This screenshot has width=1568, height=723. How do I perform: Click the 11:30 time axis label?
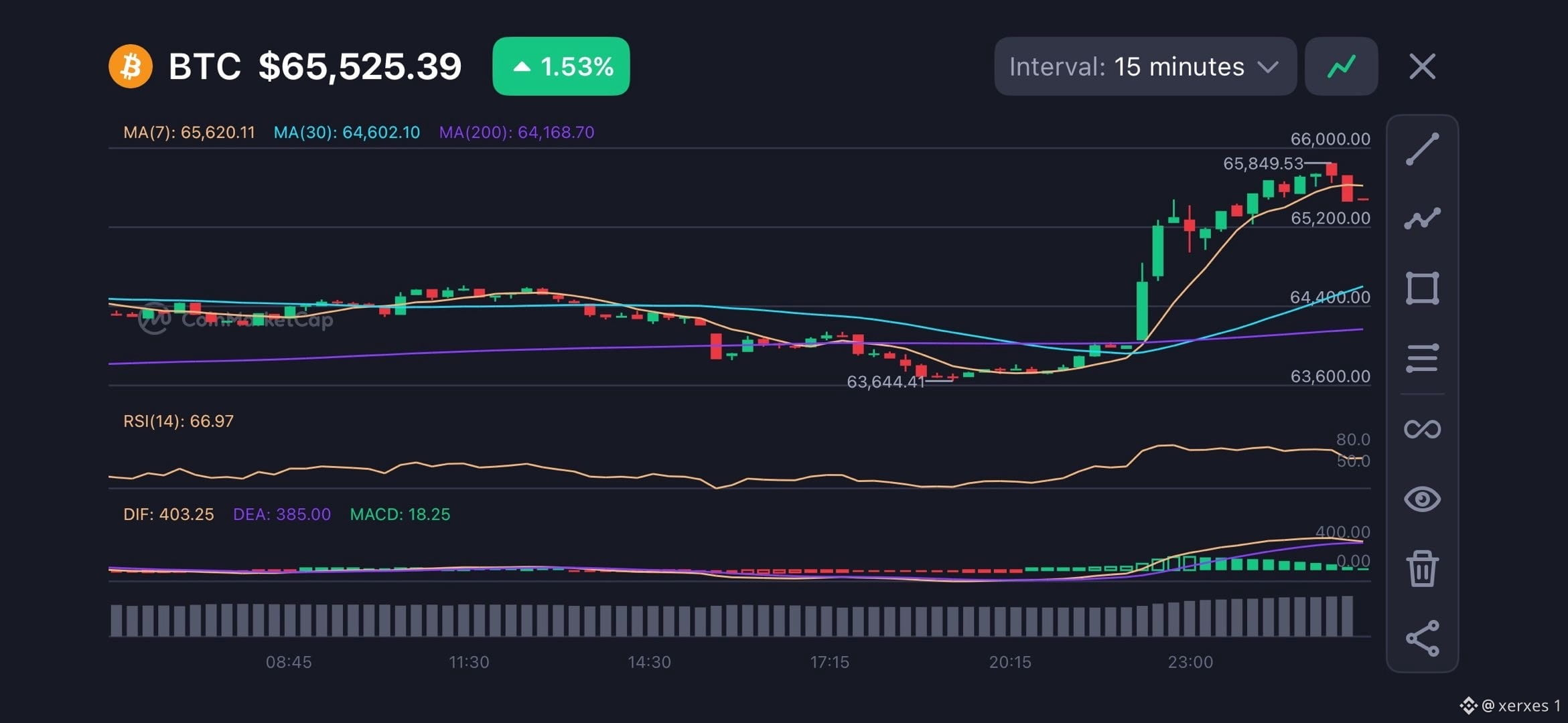point(469,662)
